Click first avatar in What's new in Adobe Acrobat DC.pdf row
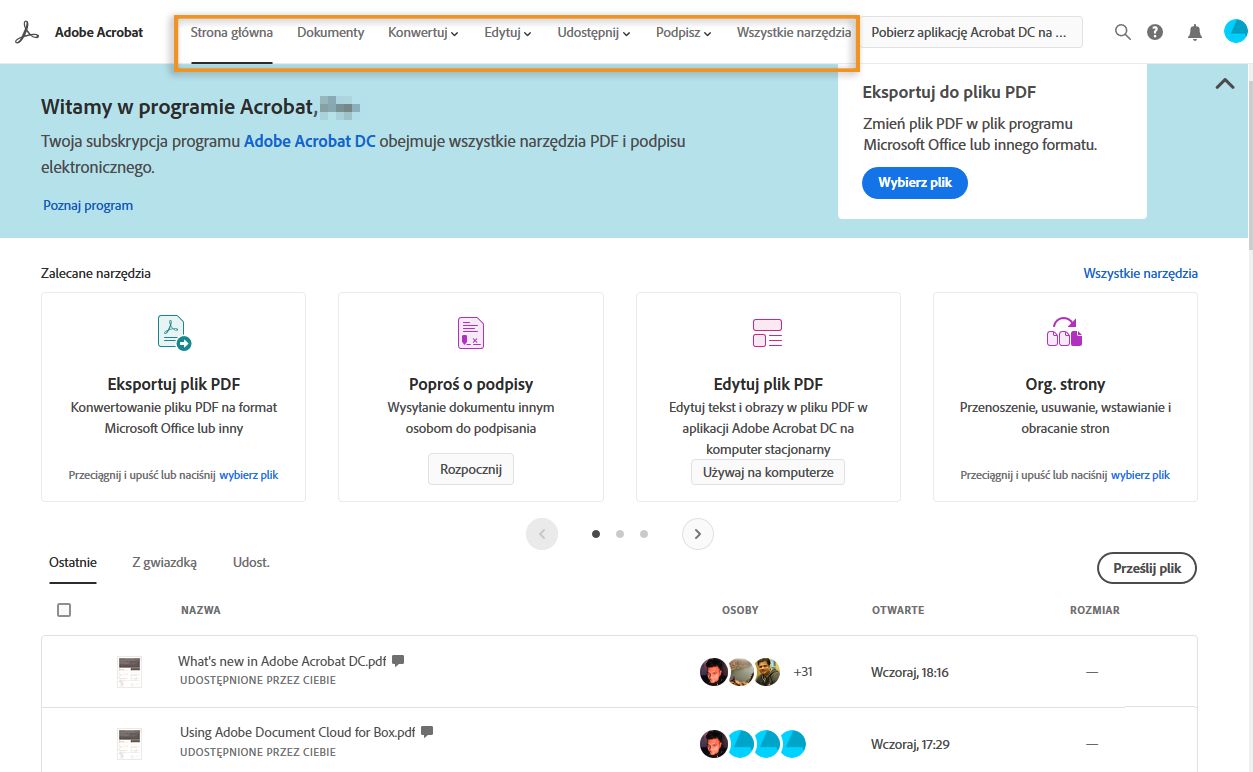 click(713, 672)
